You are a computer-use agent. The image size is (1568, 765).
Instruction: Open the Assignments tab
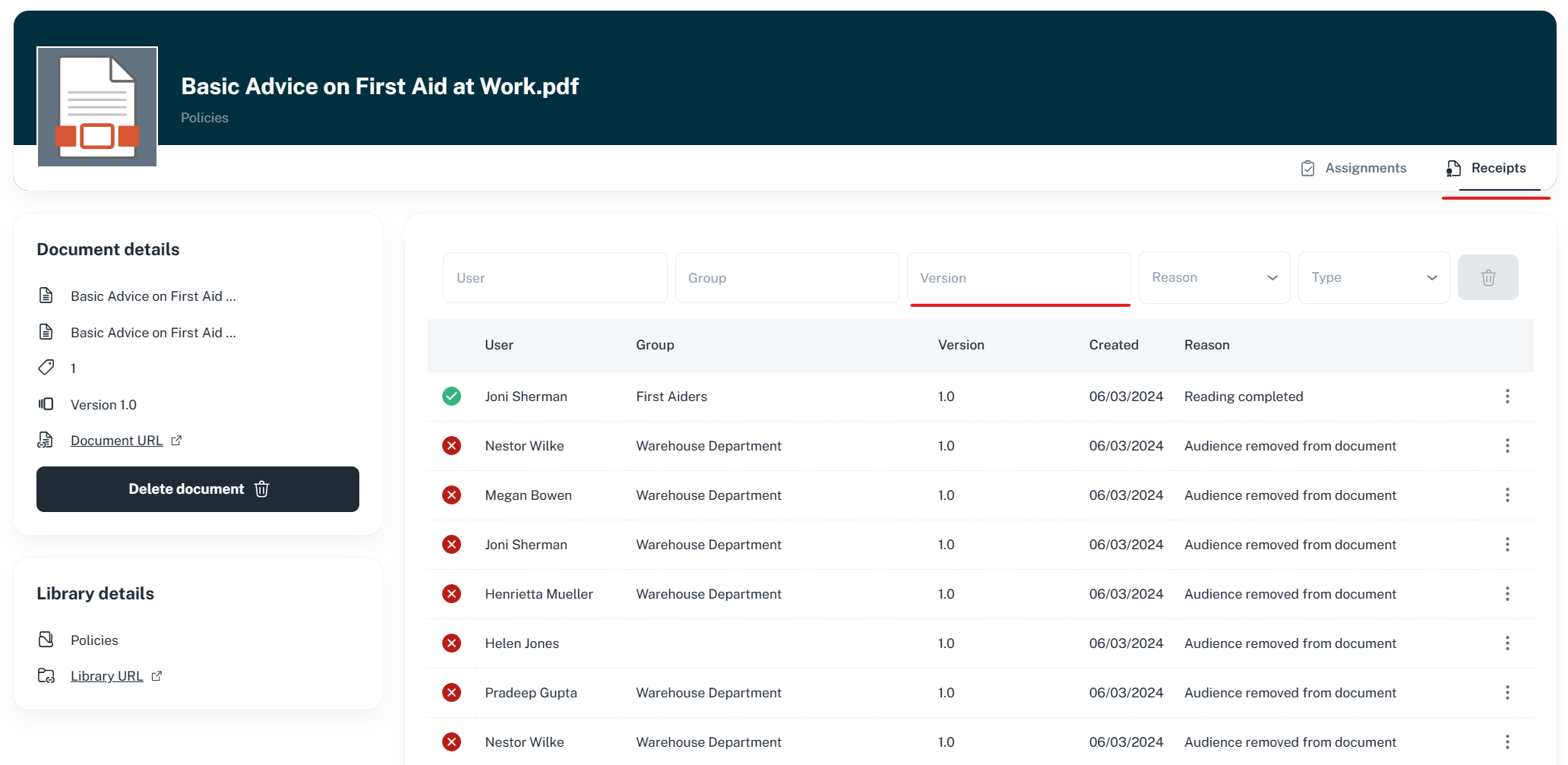coord(1353,168)
